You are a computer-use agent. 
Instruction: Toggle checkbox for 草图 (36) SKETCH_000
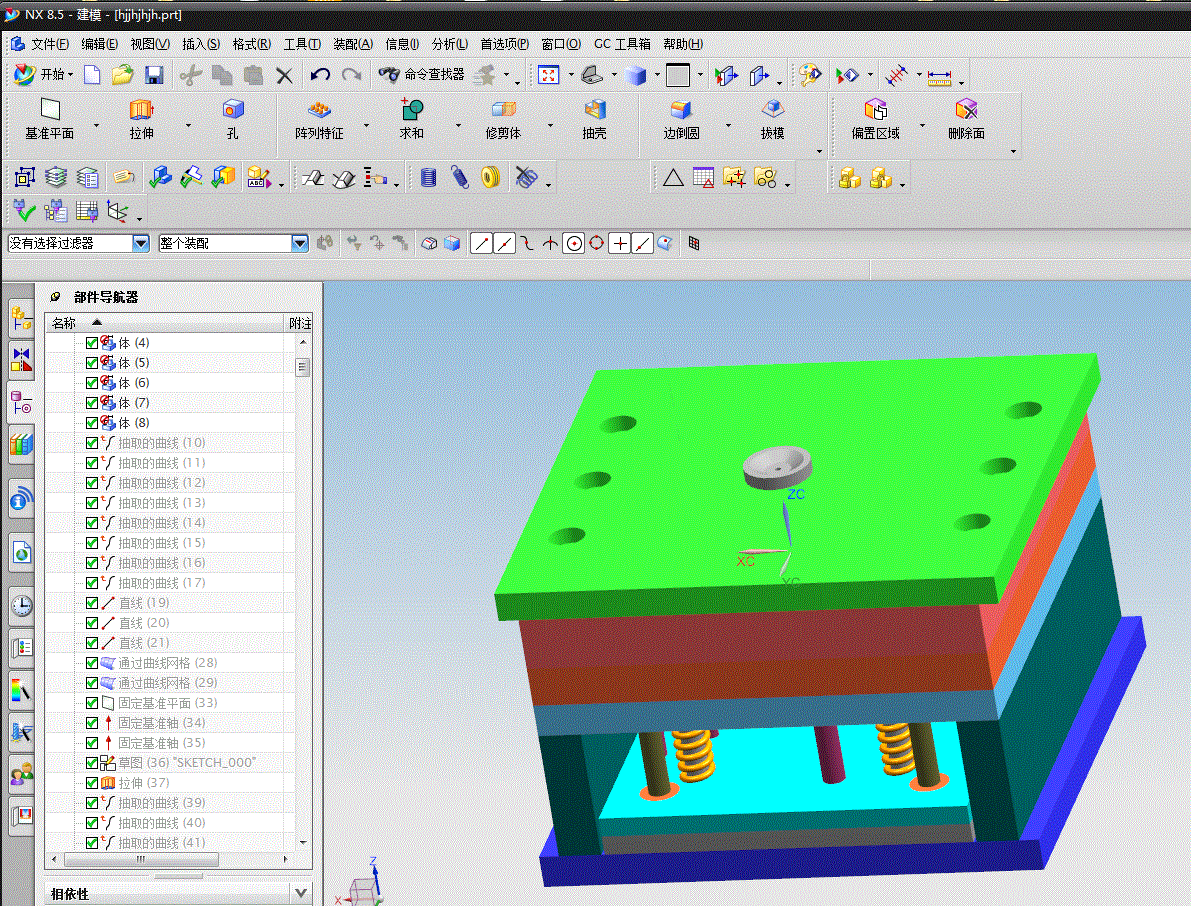[x=92, y=762]
